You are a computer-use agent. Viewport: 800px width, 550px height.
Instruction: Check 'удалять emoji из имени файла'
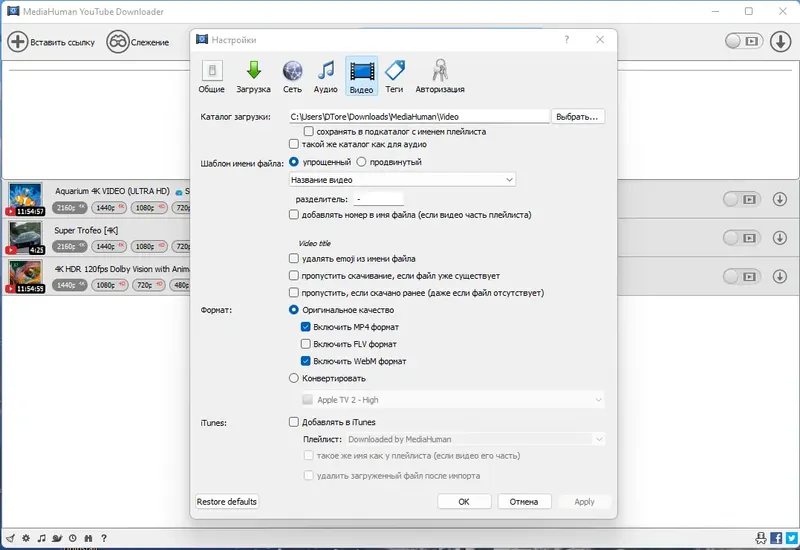click(x=294, y=259)
